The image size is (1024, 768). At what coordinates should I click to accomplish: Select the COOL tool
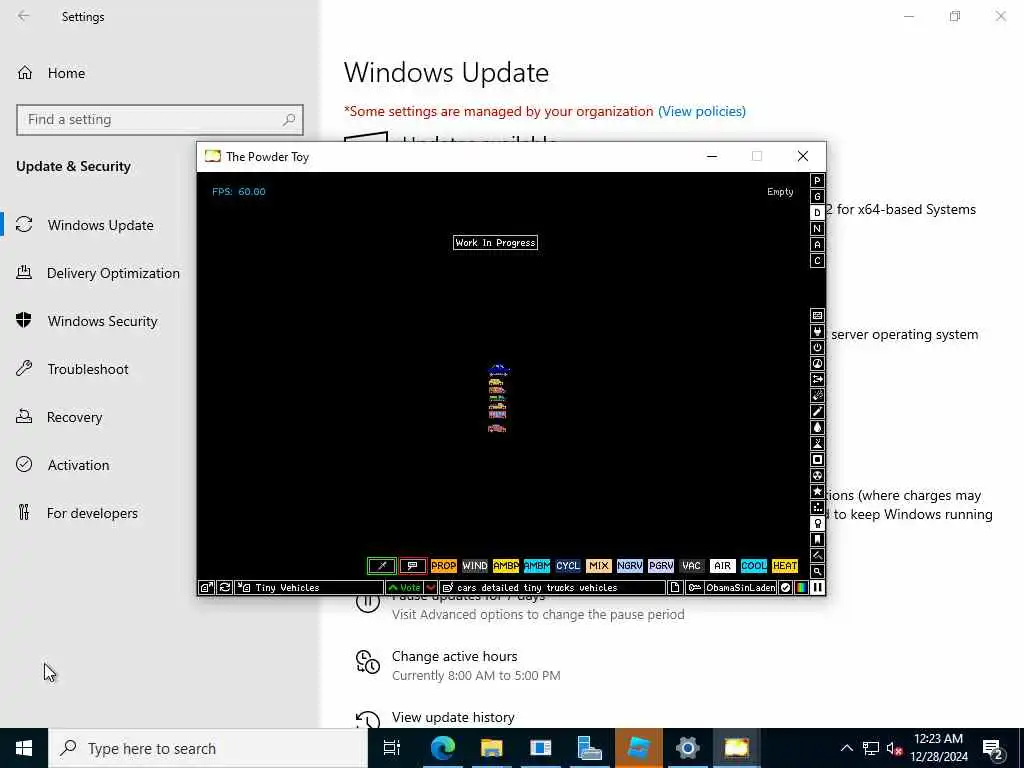pos(754,566)
